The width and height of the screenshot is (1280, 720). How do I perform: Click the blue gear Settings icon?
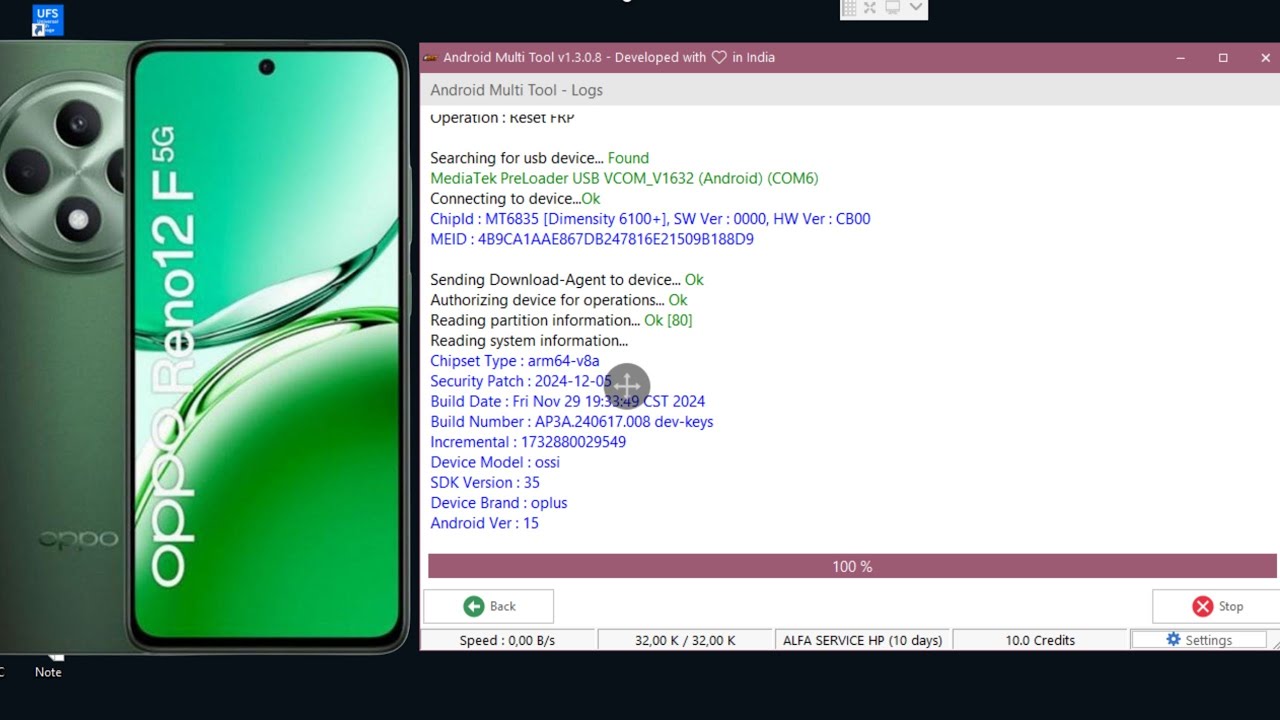[1173, 639]
